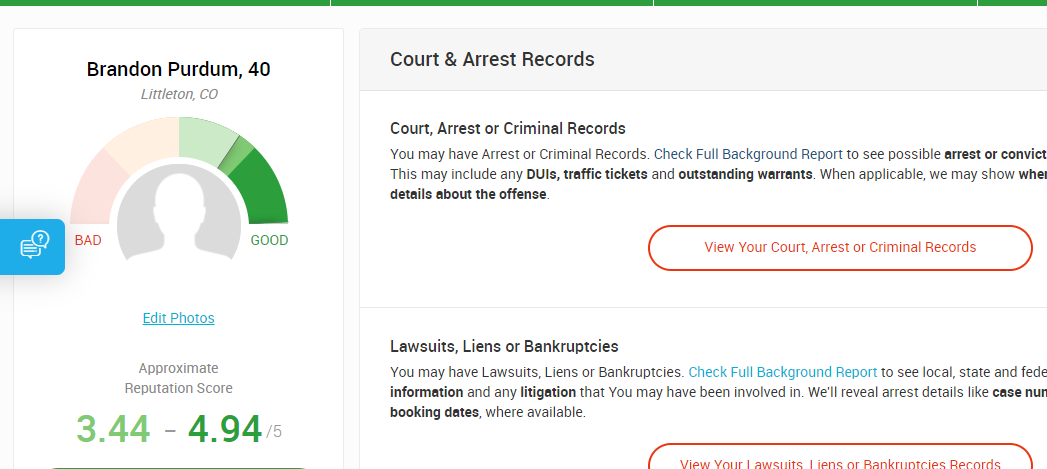Click the Lawsuits, Liens or Bankruptcies heading
1047x469 pixels.
point(504,347)
